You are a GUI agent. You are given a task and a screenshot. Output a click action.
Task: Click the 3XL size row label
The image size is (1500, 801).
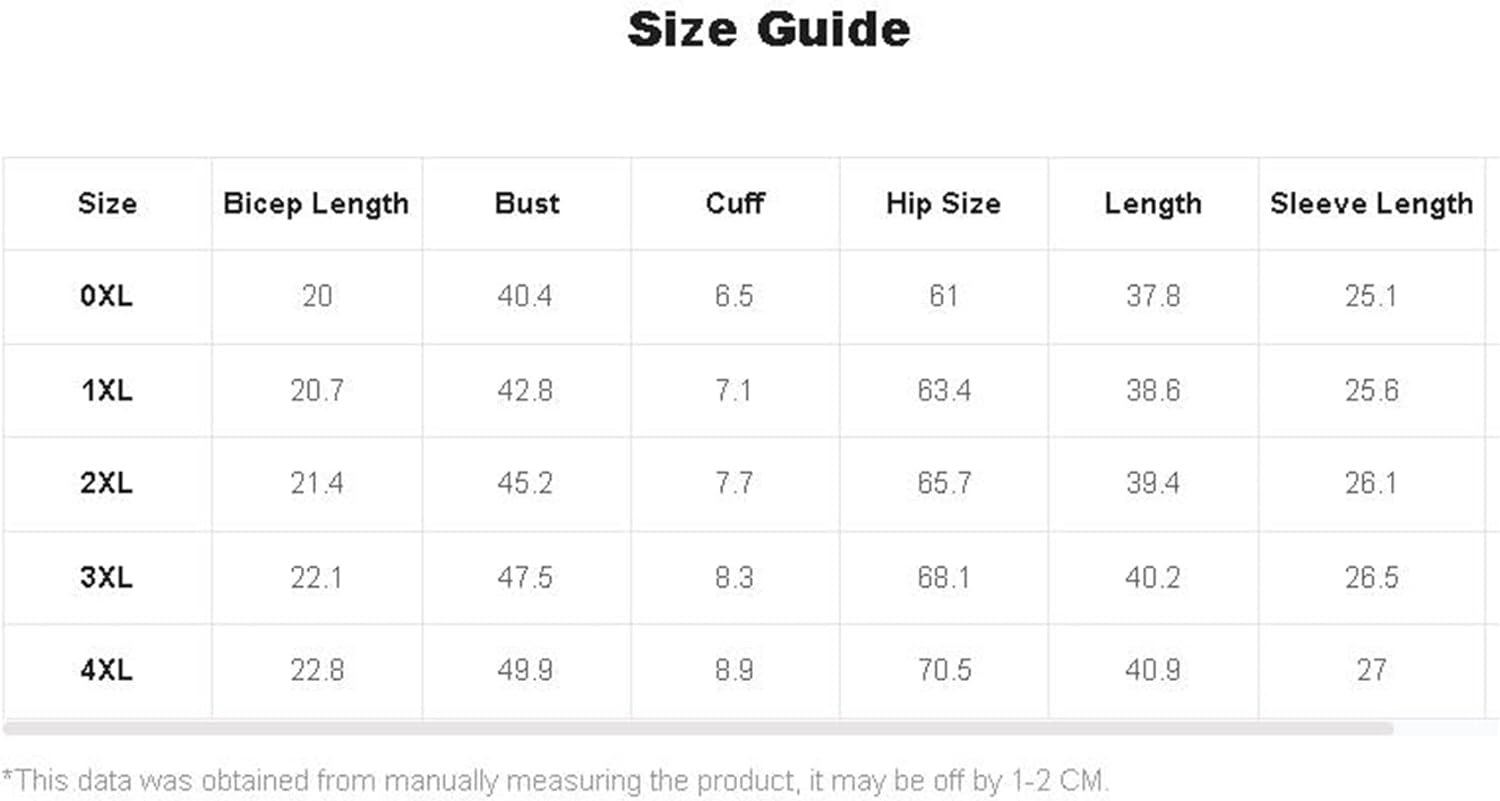107,578
